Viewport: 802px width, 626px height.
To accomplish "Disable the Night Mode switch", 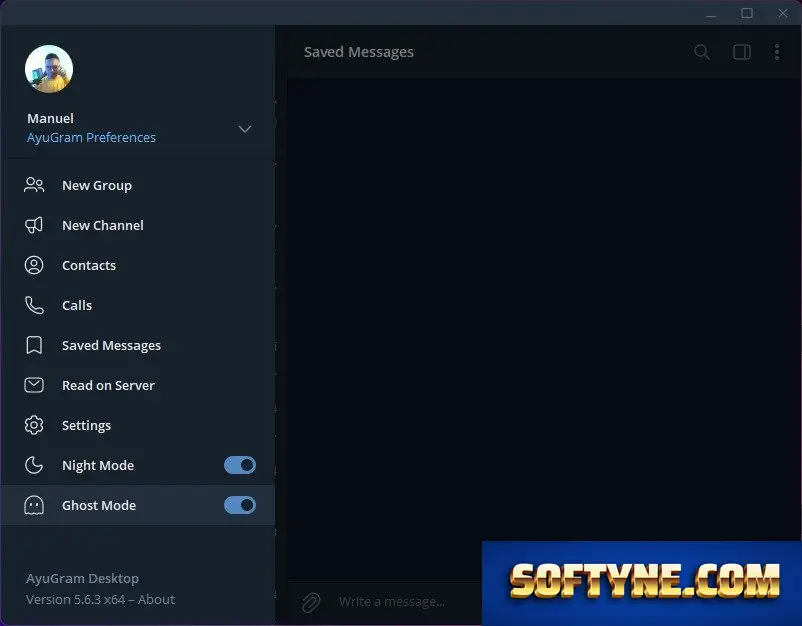I will (x=240, y=465).
